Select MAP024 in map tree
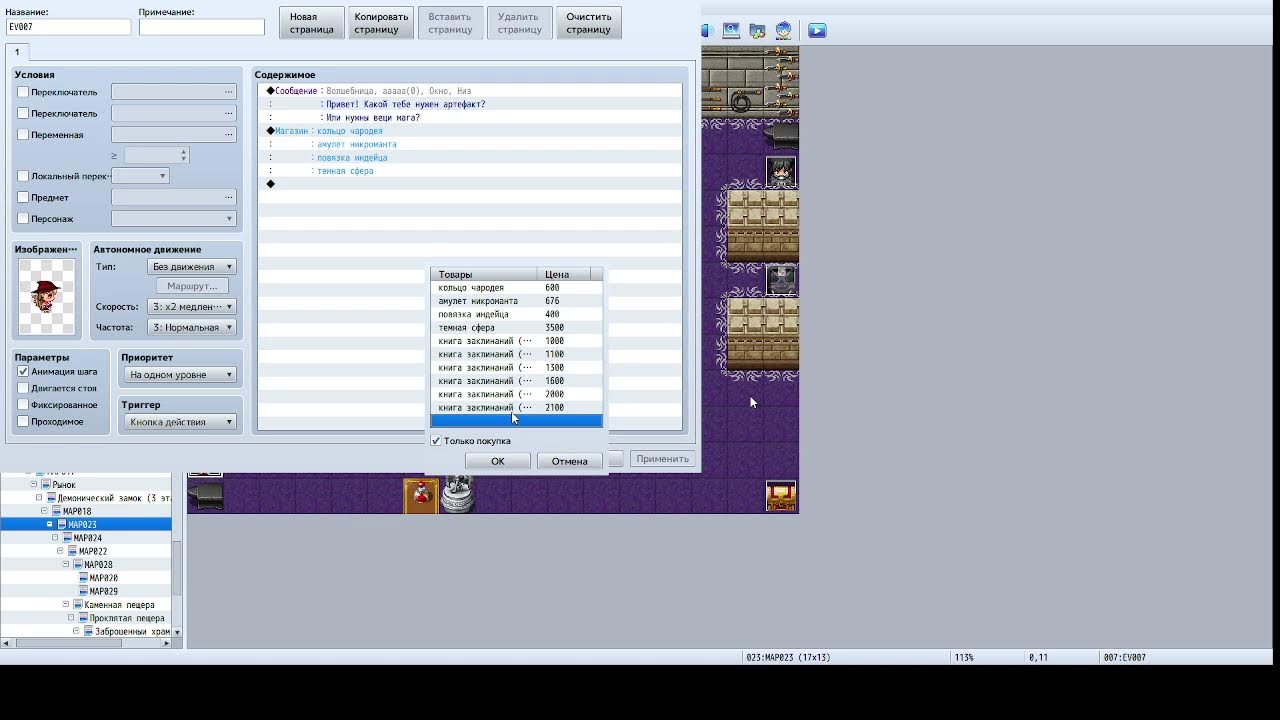Image resolution: width=1280 pixels, height=720 pixels. pos(87,538)
